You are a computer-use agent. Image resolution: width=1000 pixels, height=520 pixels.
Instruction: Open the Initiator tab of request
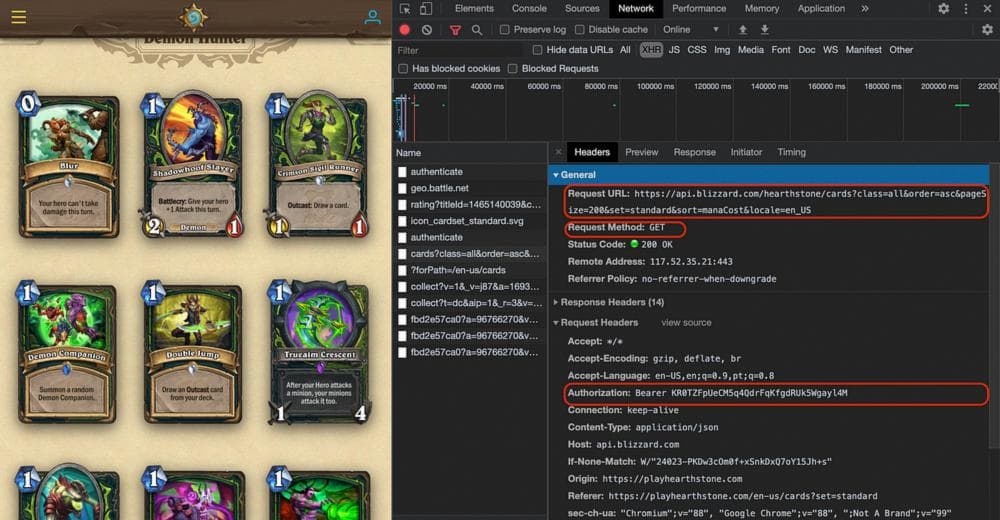point(746,152)
